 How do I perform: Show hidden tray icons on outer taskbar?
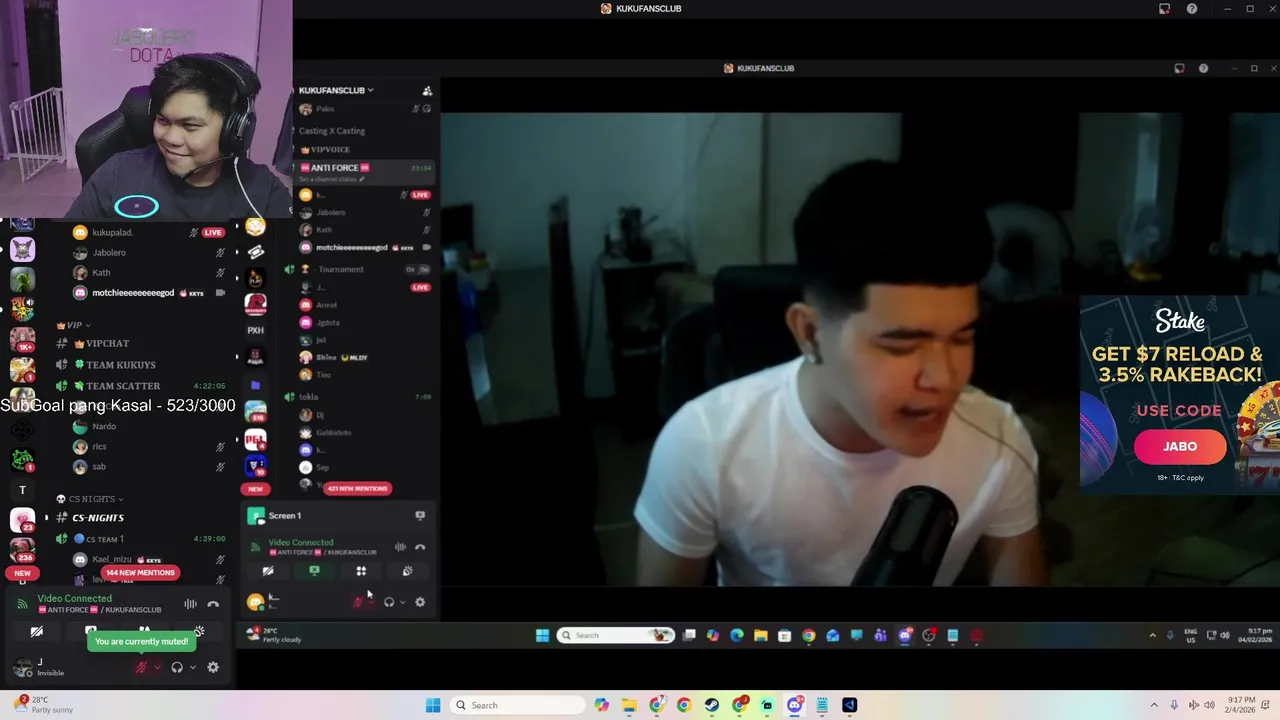coord(1154,705)
